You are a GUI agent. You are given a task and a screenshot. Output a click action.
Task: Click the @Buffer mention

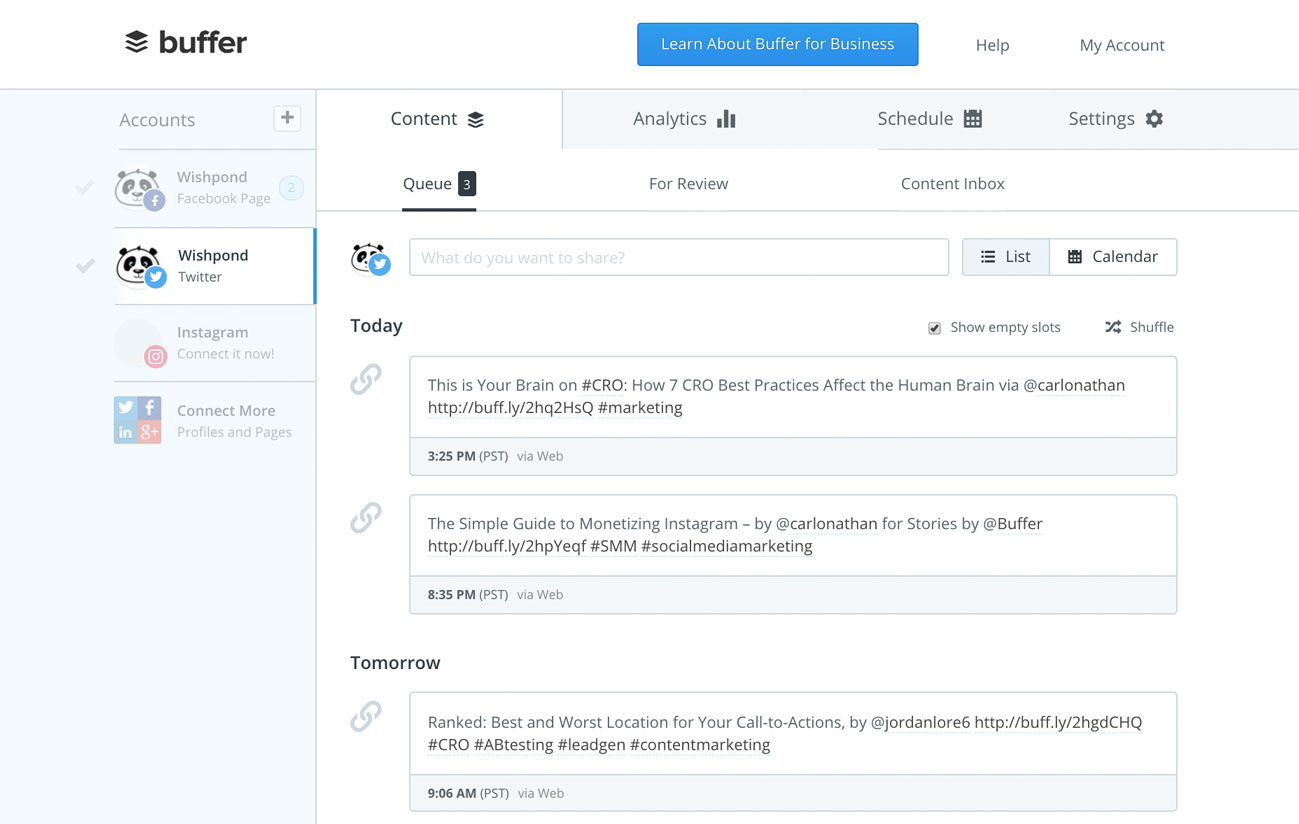(x=1013, y=524)
